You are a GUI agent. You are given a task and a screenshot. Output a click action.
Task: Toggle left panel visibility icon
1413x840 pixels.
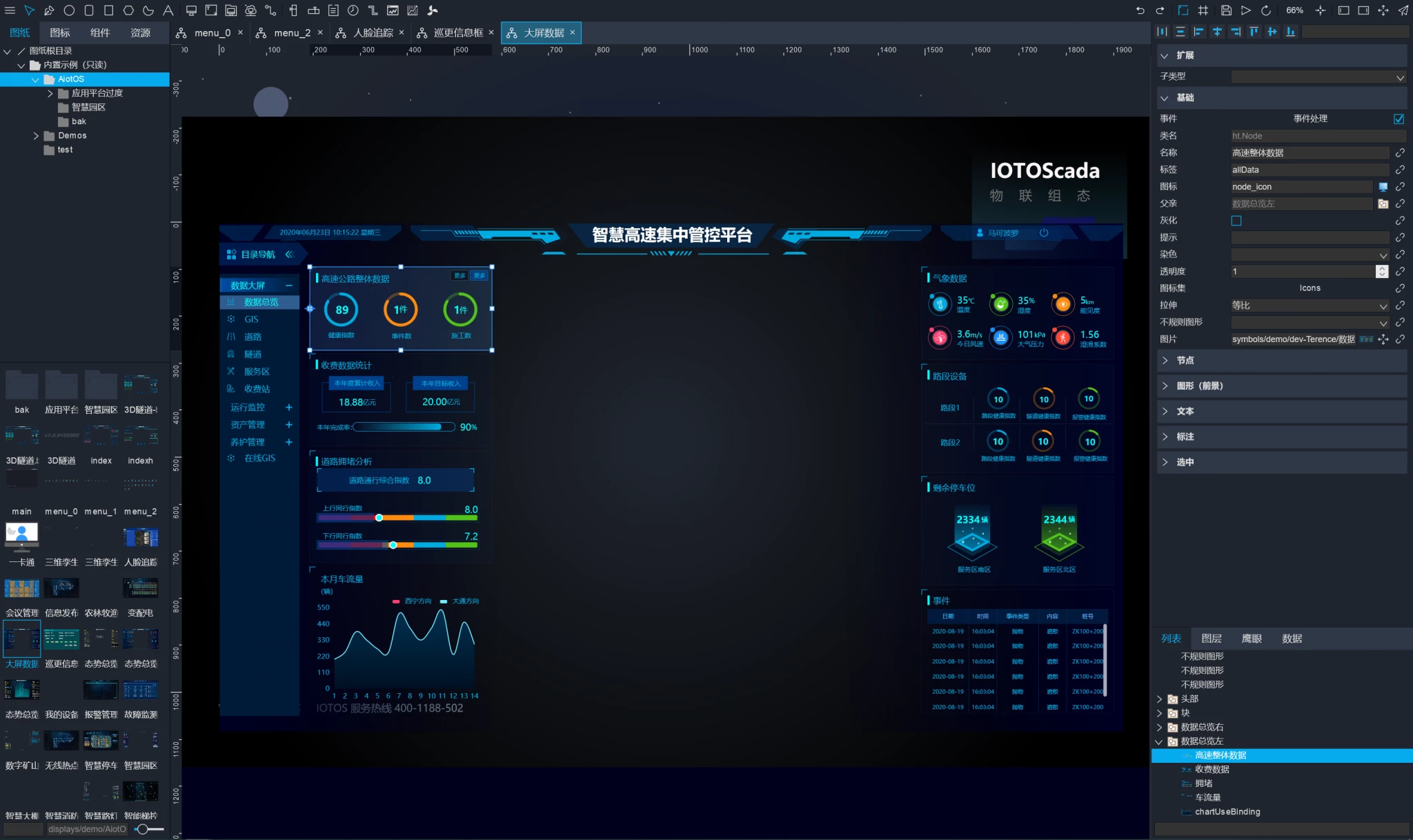tap(1343, 10)
